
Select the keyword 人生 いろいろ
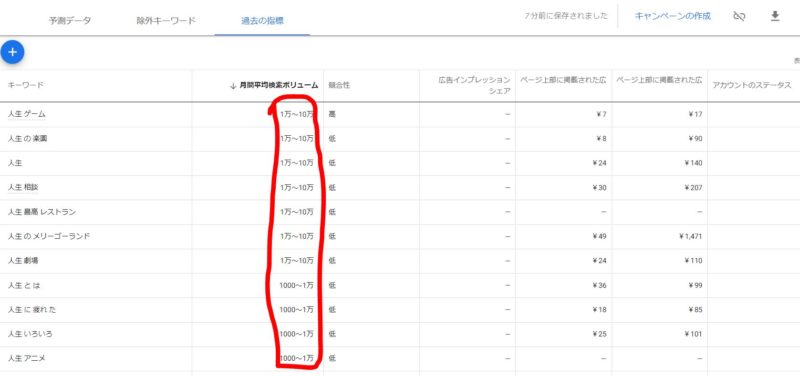click(30, 334)
